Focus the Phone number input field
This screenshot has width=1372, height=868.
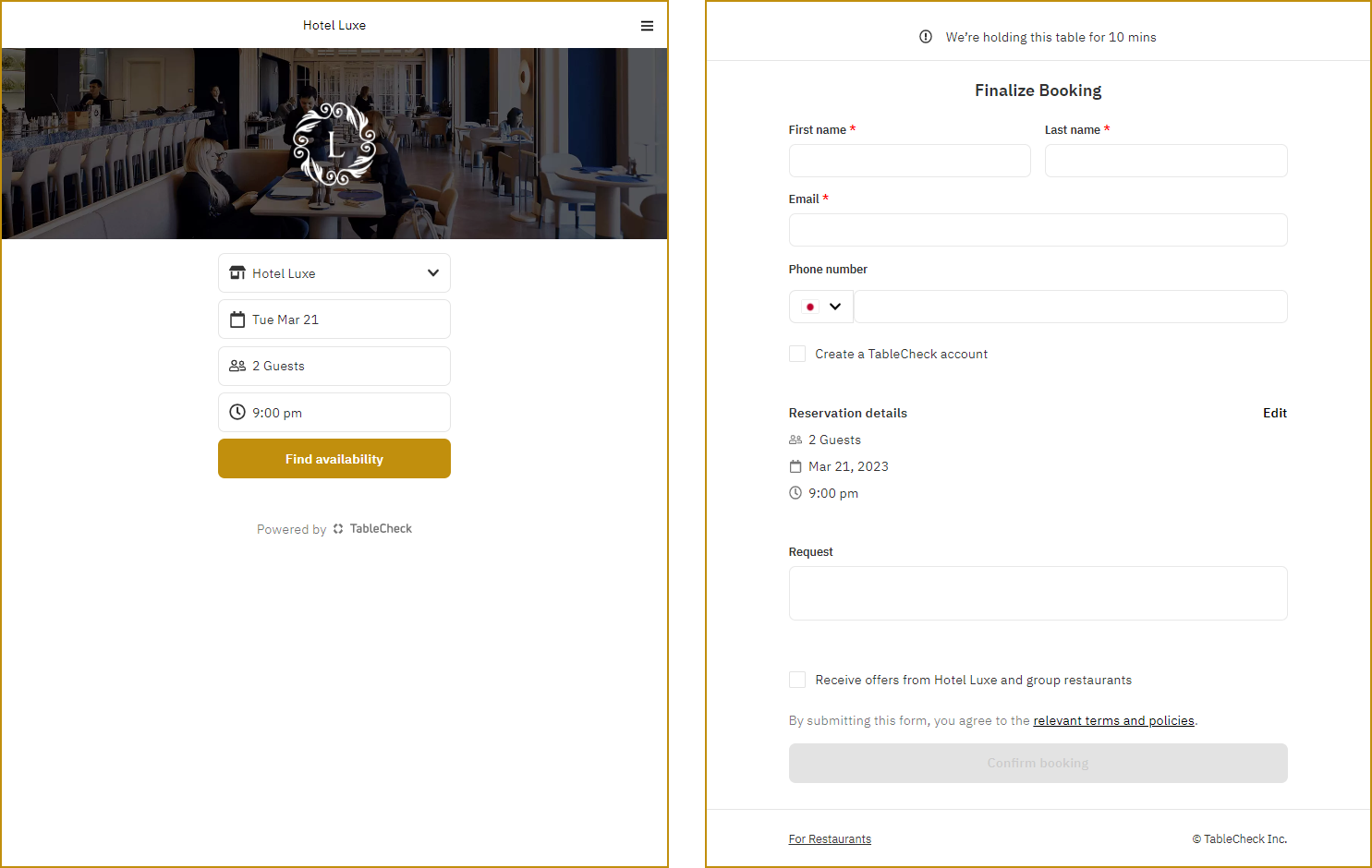tap(1071, 307)
